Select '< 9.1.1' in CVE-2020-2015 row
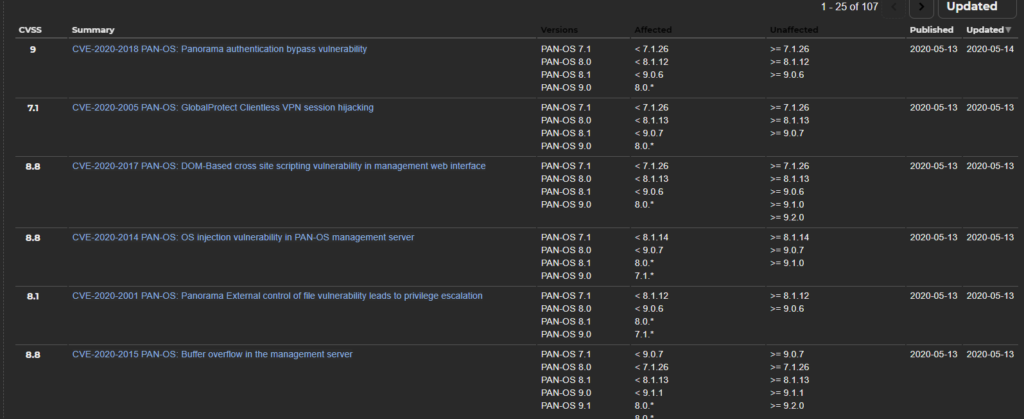The height and width of the screenshot is (419, 1024). [648, 393]
